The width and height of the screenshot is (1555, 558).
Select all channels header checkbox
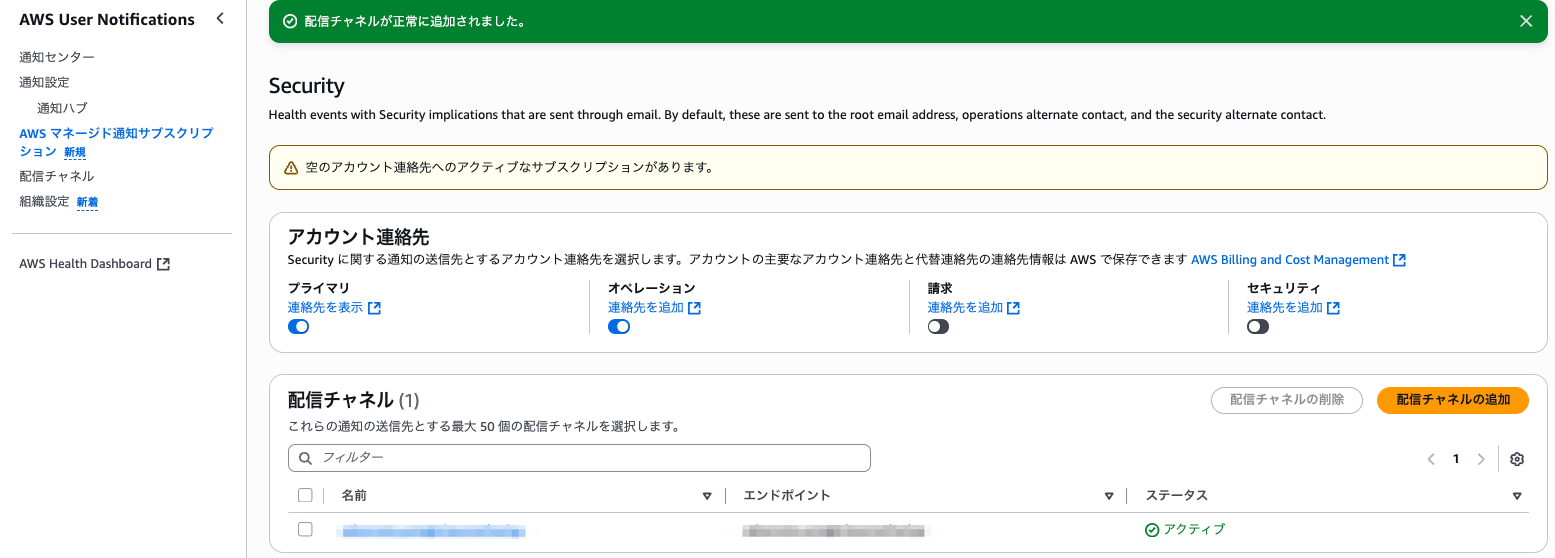305,495
